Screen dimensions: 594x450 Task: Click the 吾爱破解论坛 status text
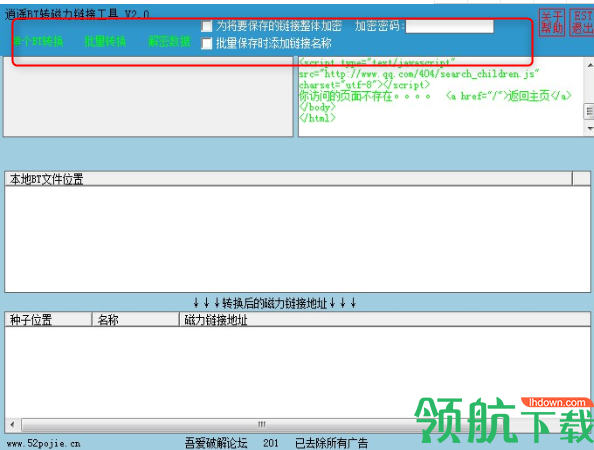coord(216,443)
